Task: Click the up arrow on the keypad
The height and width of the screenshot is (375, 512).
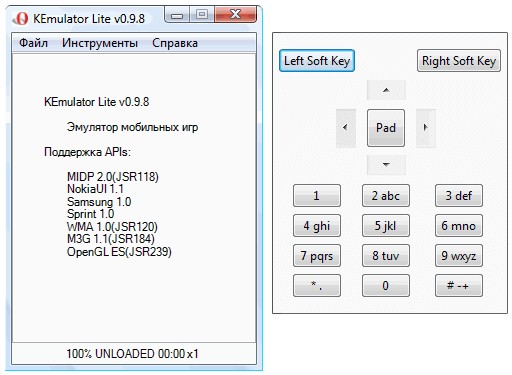Action: coord(386,90)
